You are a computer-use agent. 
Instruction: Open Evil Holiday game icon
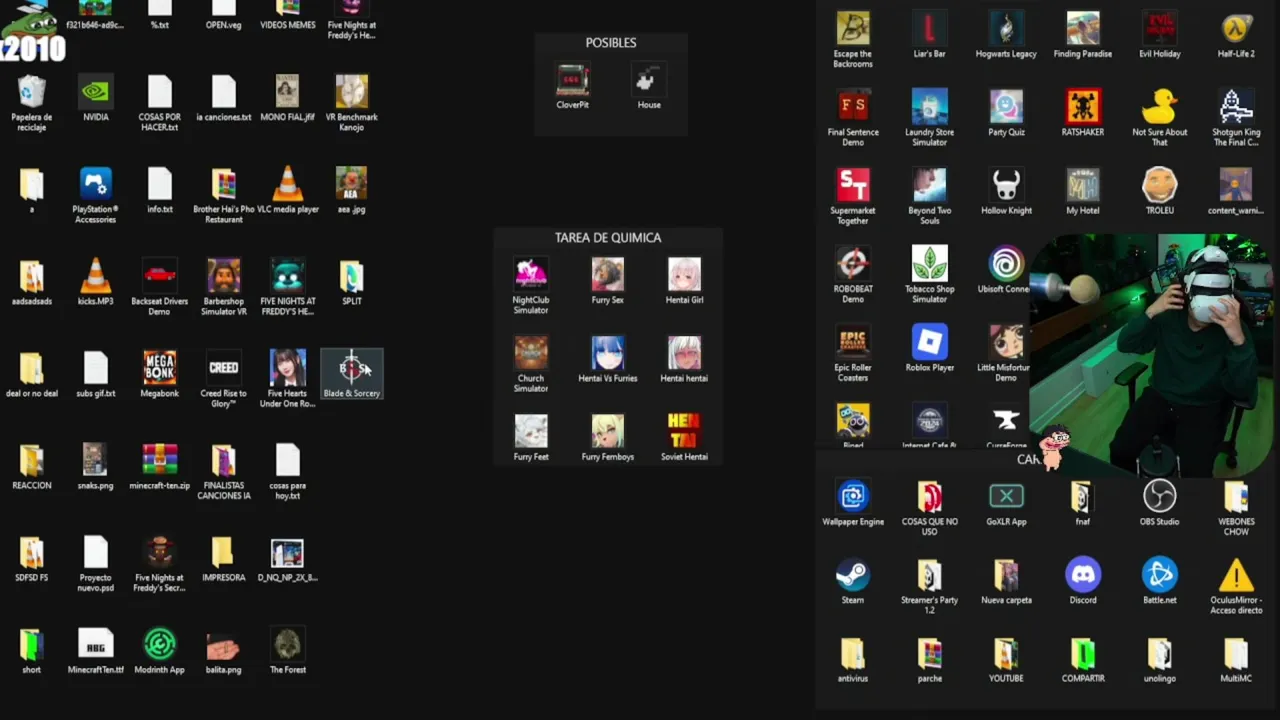pos(1160,28)
